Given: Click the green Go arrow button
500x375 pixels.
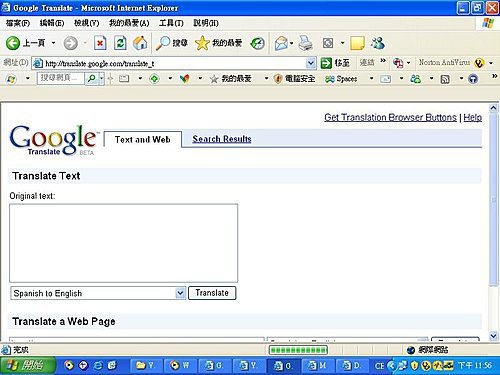Looking at the screenshot, I should click(x=326, y=63).
